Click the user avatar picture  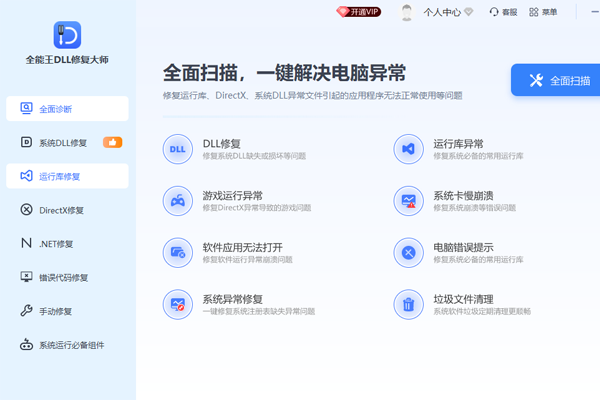(406, 12)
